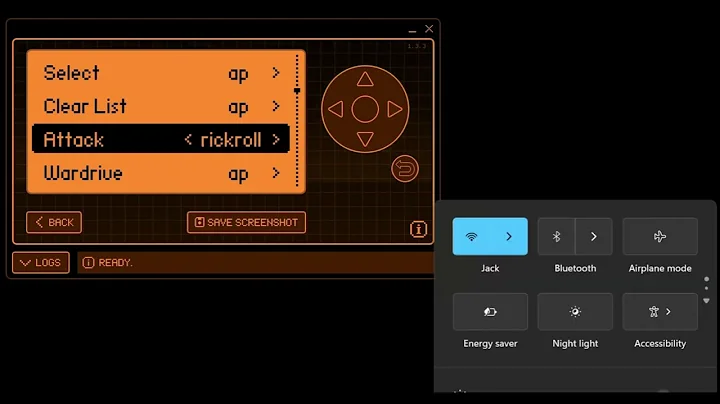Screen dimensions: 720x404
Task: Toggle Airplane mode
Action: tap(660, 236)
